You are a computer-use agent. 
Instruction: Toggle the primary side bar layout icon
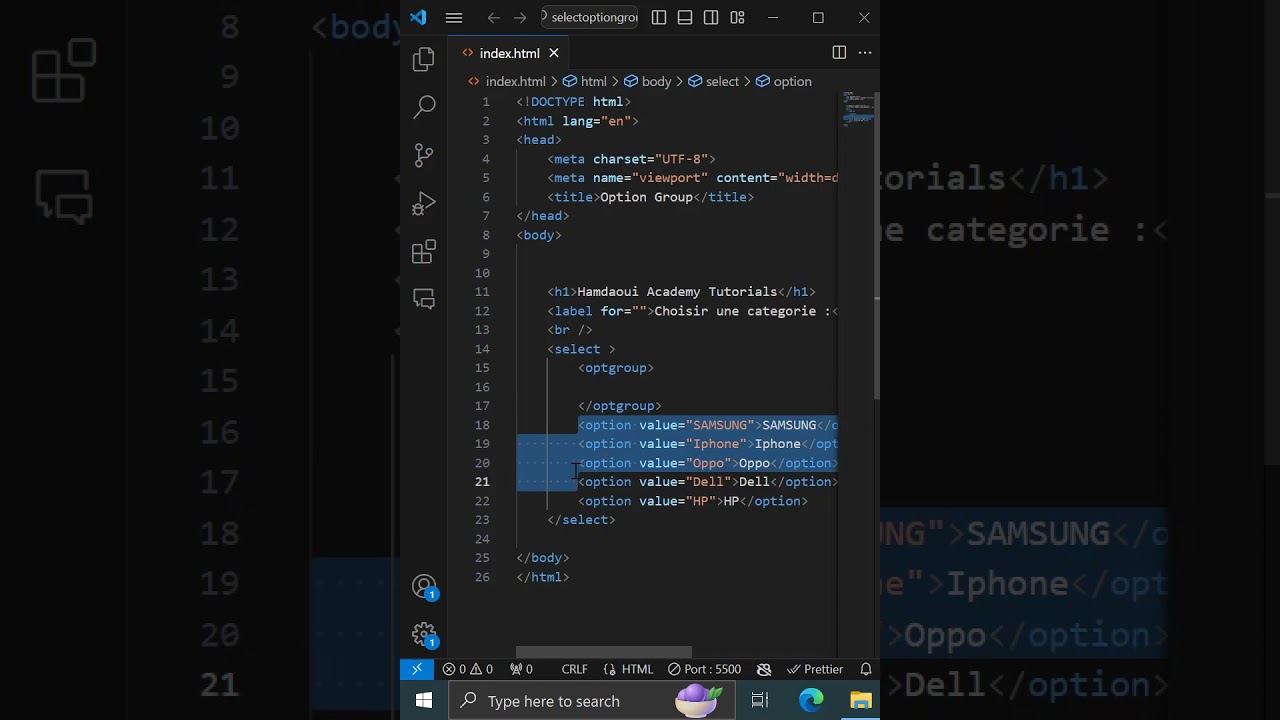659,17
